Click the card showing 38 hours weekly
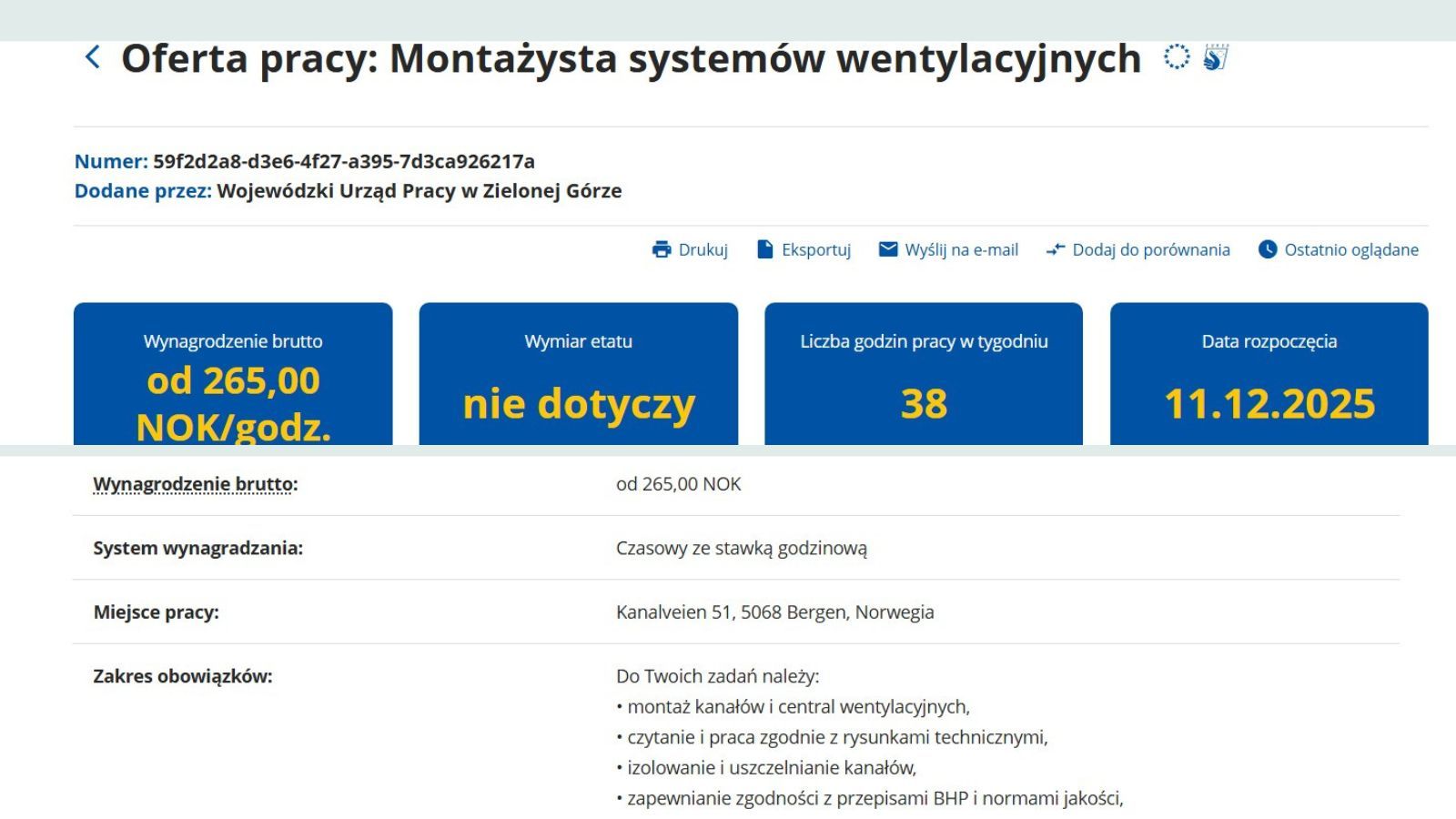Viewport: 1456px width, 819px height. click(924, 373)
